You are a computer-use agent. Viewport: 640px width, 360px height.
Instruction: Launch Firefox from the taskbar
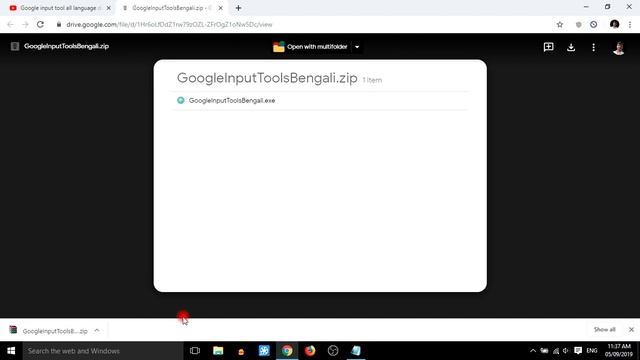[x=310, y=351]
